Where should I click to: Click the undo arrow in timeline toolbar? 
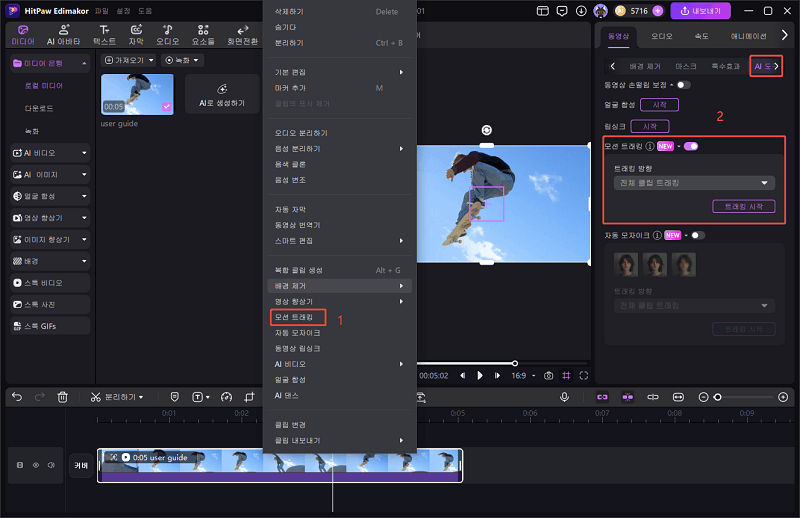click(17, 397)
